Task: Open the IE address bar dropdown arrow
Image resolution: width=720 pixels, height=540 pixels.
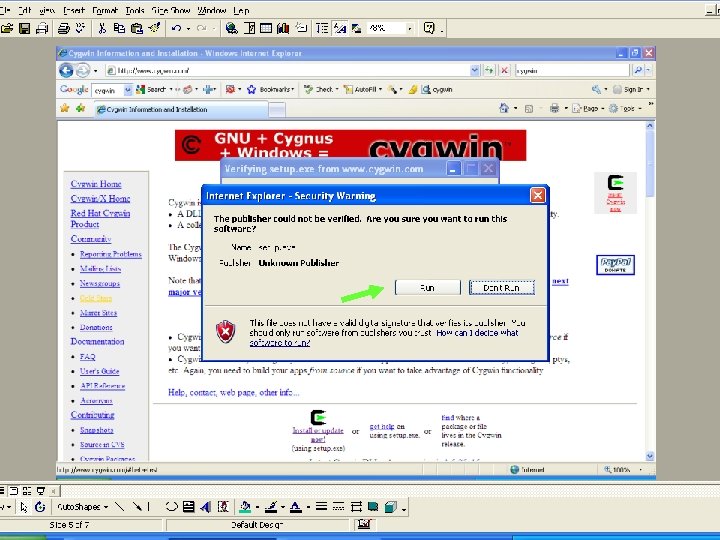Action: 475,70
